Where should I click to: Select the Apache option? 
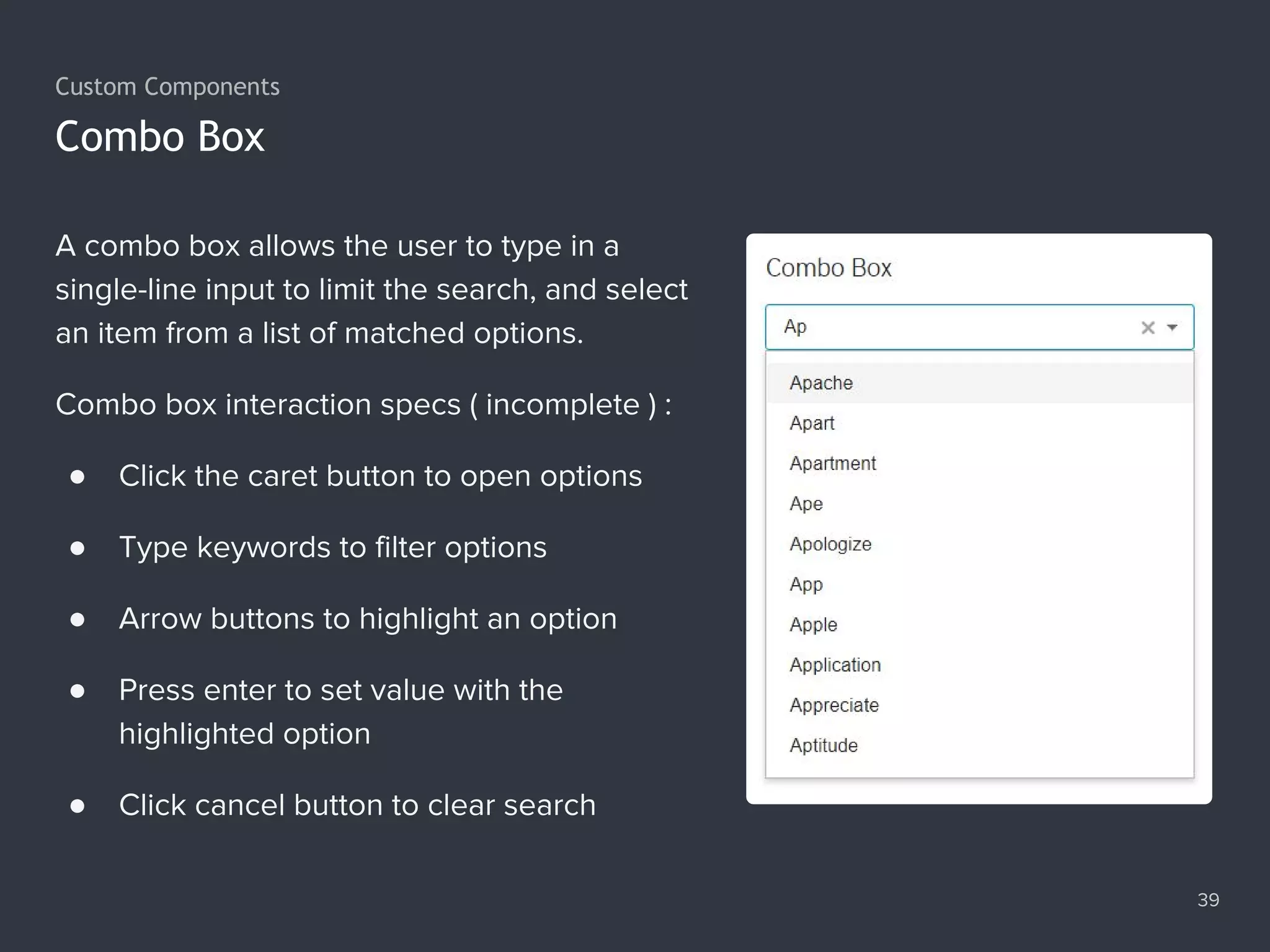pos(979,383)
